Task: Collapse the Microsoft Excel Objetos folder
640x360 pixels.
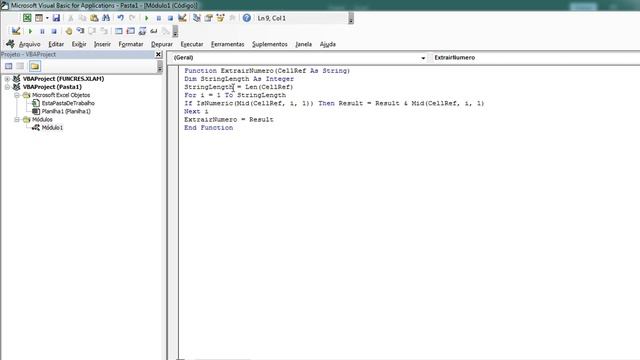Action: tap(17, 95)
